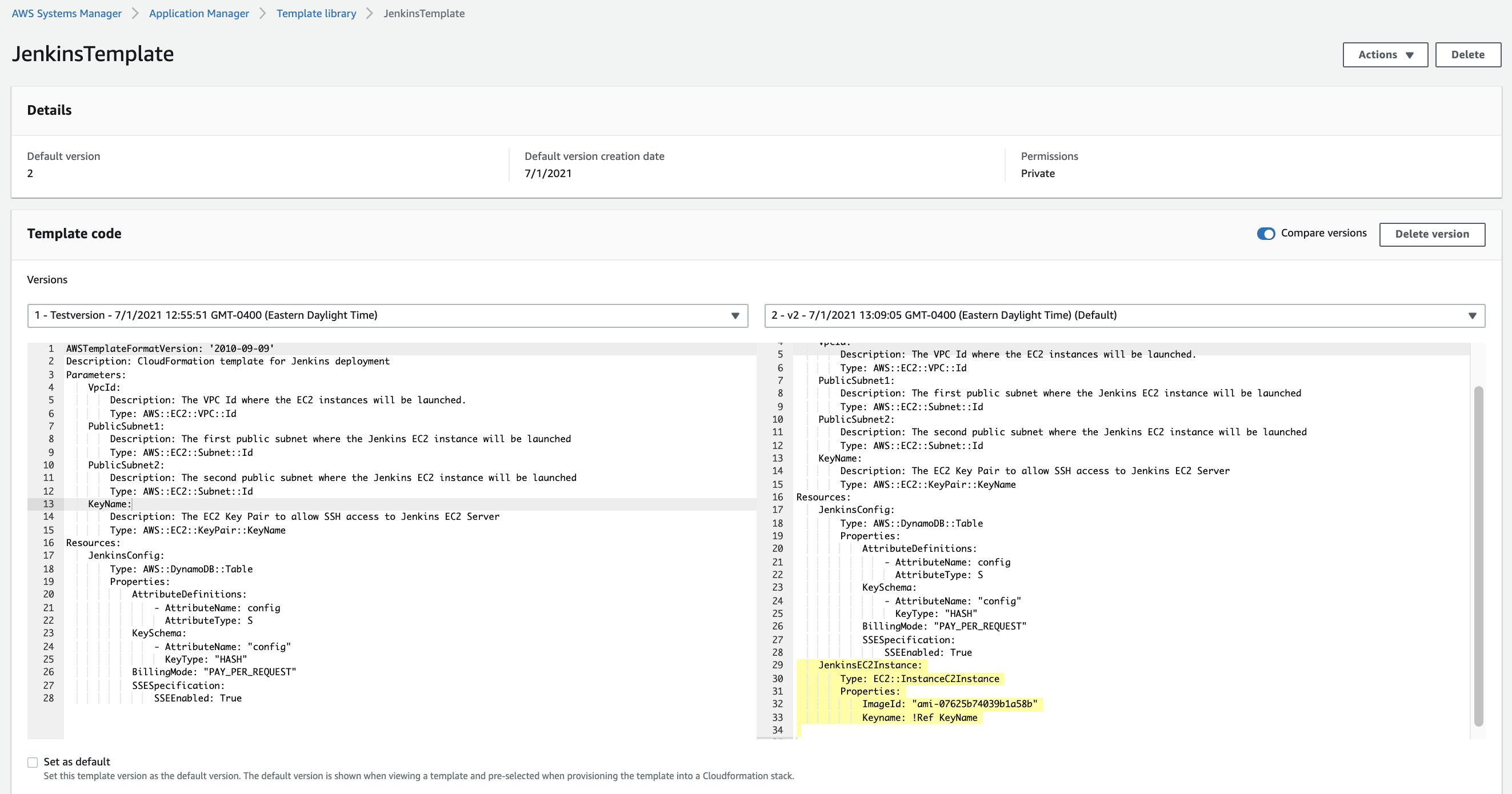Click the Delete button top right
This screenshot has height=794, width=1512.
click(x=1467, y=54)
